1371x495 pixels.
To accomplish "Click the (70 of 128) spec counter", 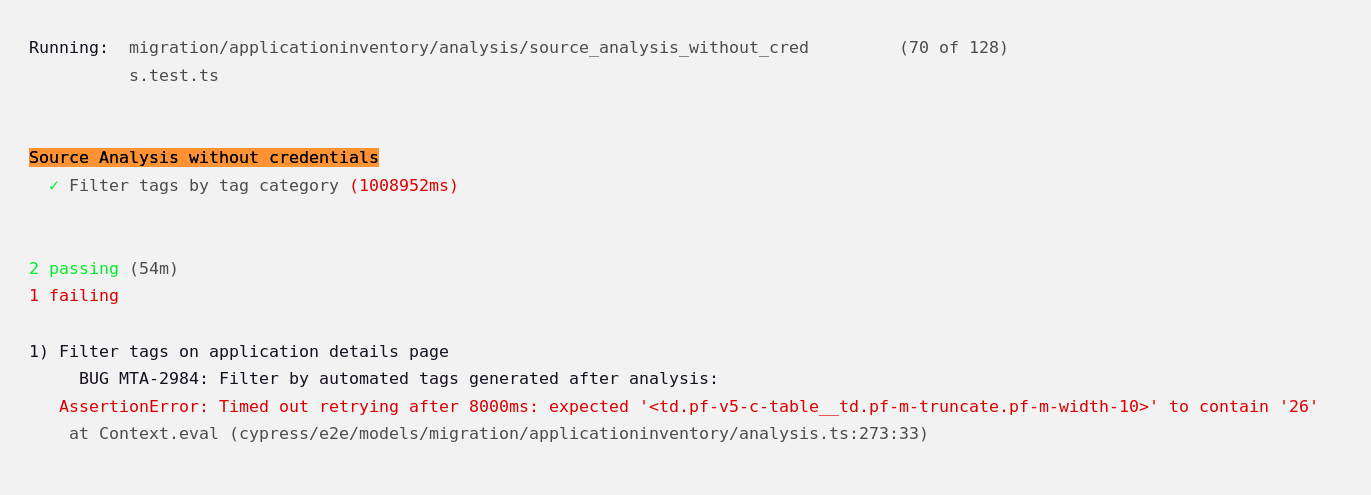I will coord(953,48).
